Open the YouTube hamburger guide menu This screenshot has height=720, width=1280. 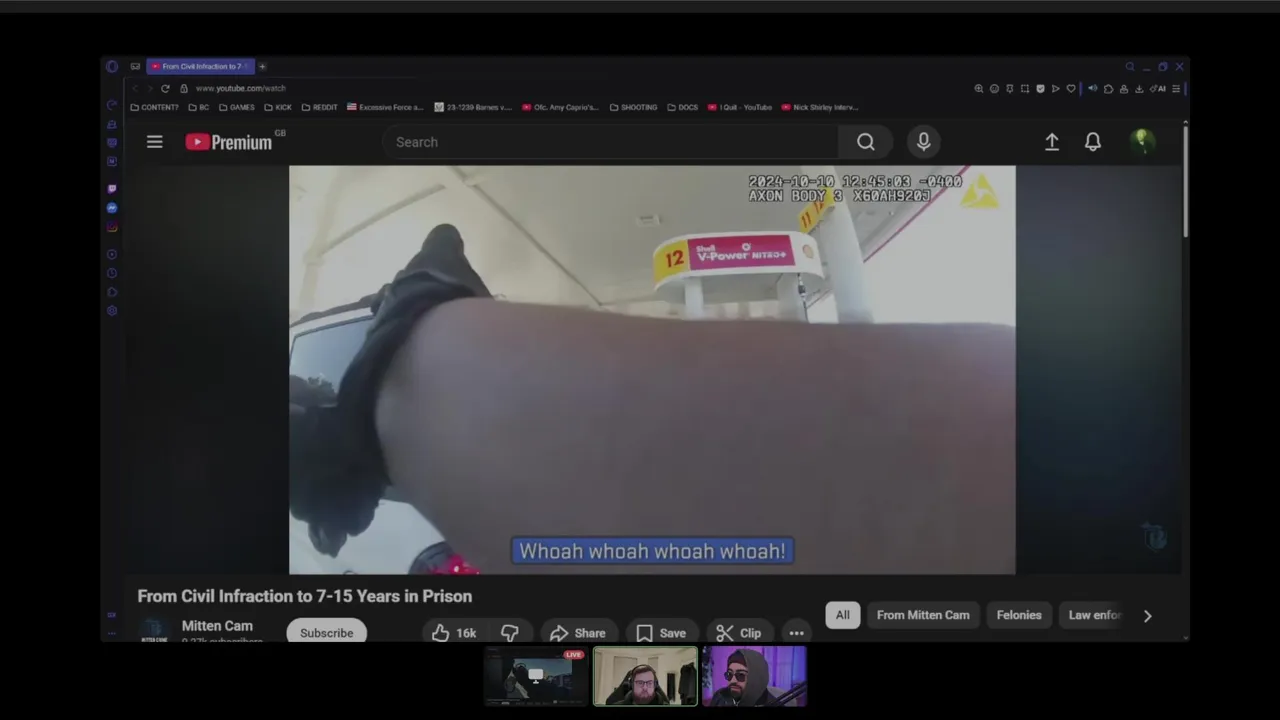click(x=154, y=142)
